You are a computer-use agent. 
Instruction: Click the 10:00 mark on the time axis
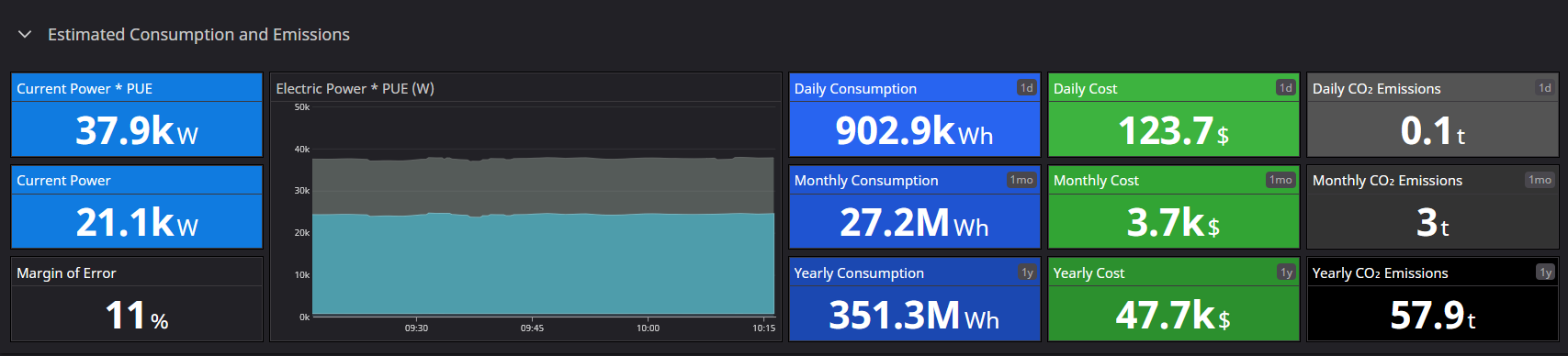coord(648,328)
